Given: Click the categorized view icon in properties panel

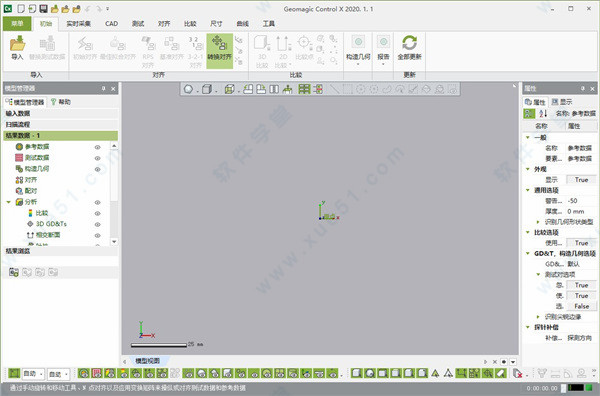Looking at the screenshot, I should coord(529,113).
